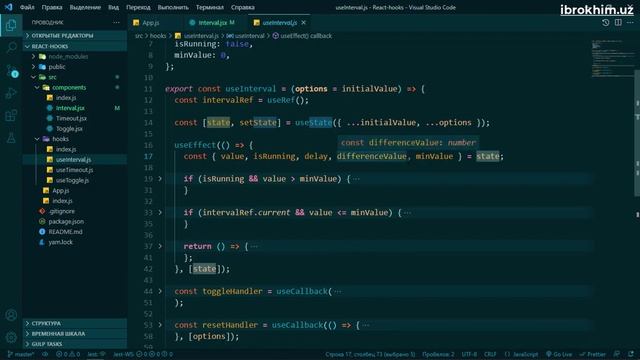Open the Справка menu
The height and width of the screenshot is (360, 640).
pyautogui.click(x=242, y=7)
